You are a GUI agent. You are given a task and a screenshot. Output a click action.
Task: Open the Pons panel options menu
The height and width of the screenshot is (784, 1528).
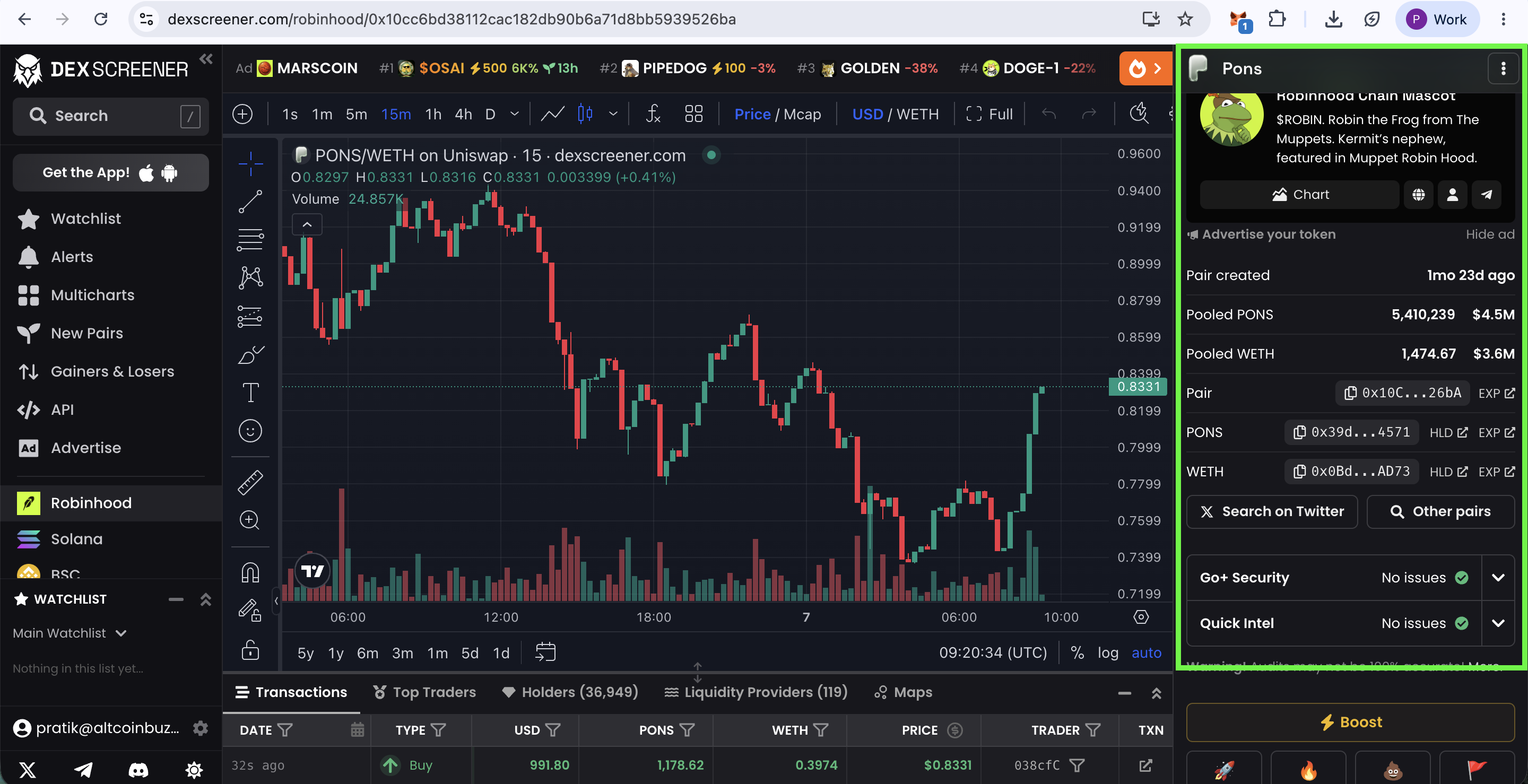1503,69
